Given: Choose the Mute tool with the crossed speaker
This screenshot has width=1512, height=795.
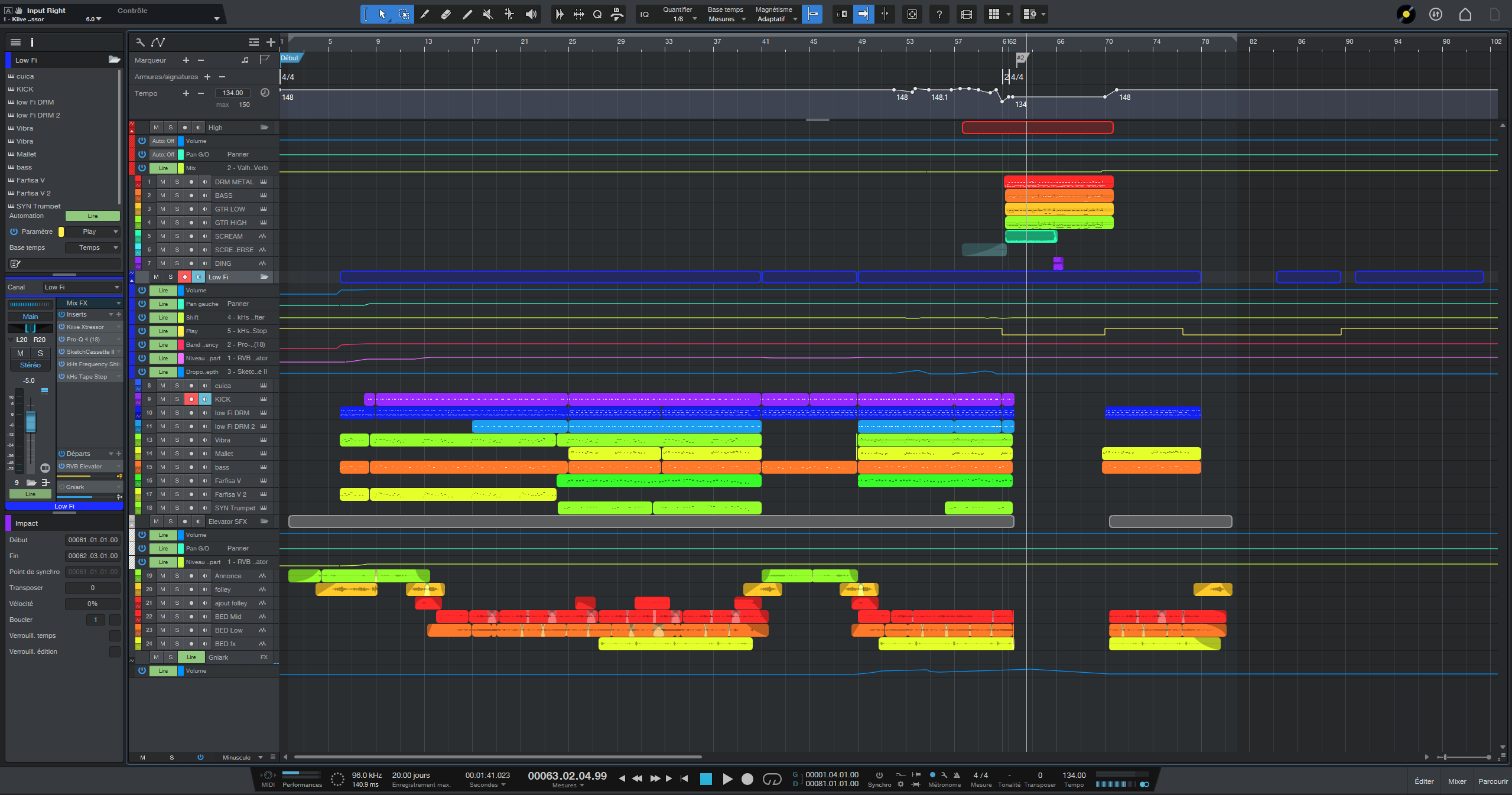Looking at the screenshot, I should click(x=487, y=14).
